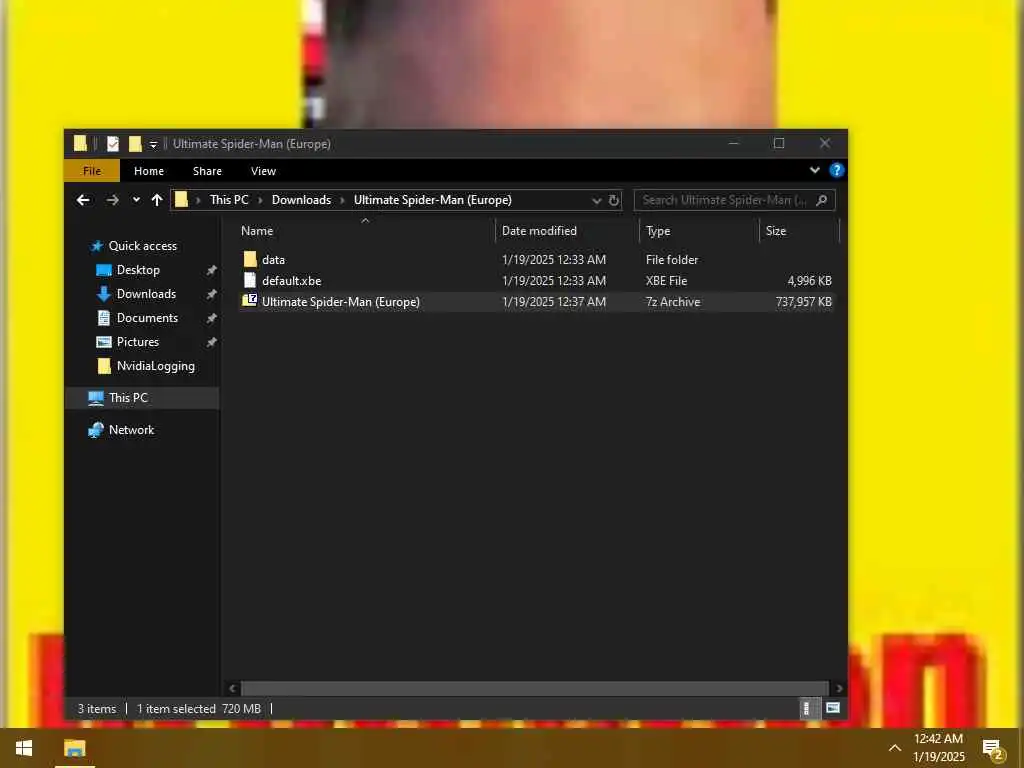Refresh the current folder view
1024x768 pixels.
coord(613,200)
